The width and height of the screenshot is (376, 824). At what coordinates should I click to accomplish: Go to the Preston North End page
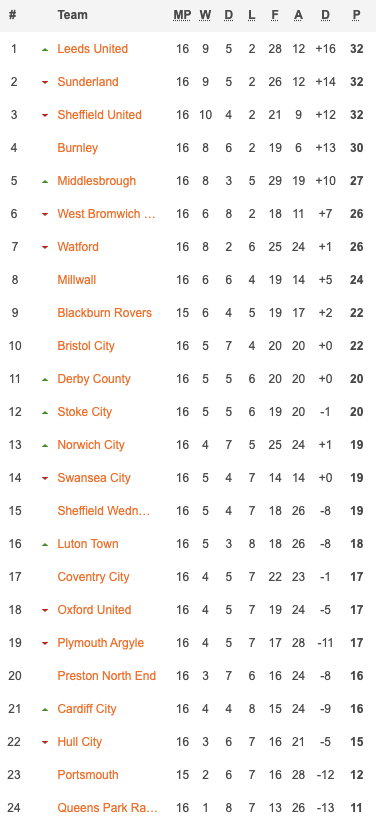click(107, 675)
